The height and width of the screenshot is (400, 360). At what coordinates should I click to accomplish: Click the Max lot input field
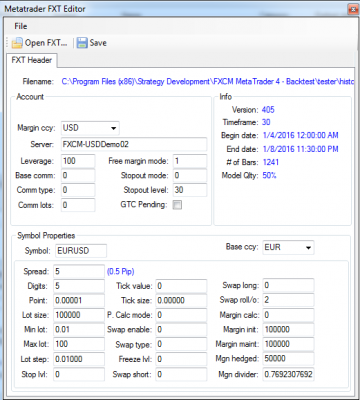click(x=79, y=344)
